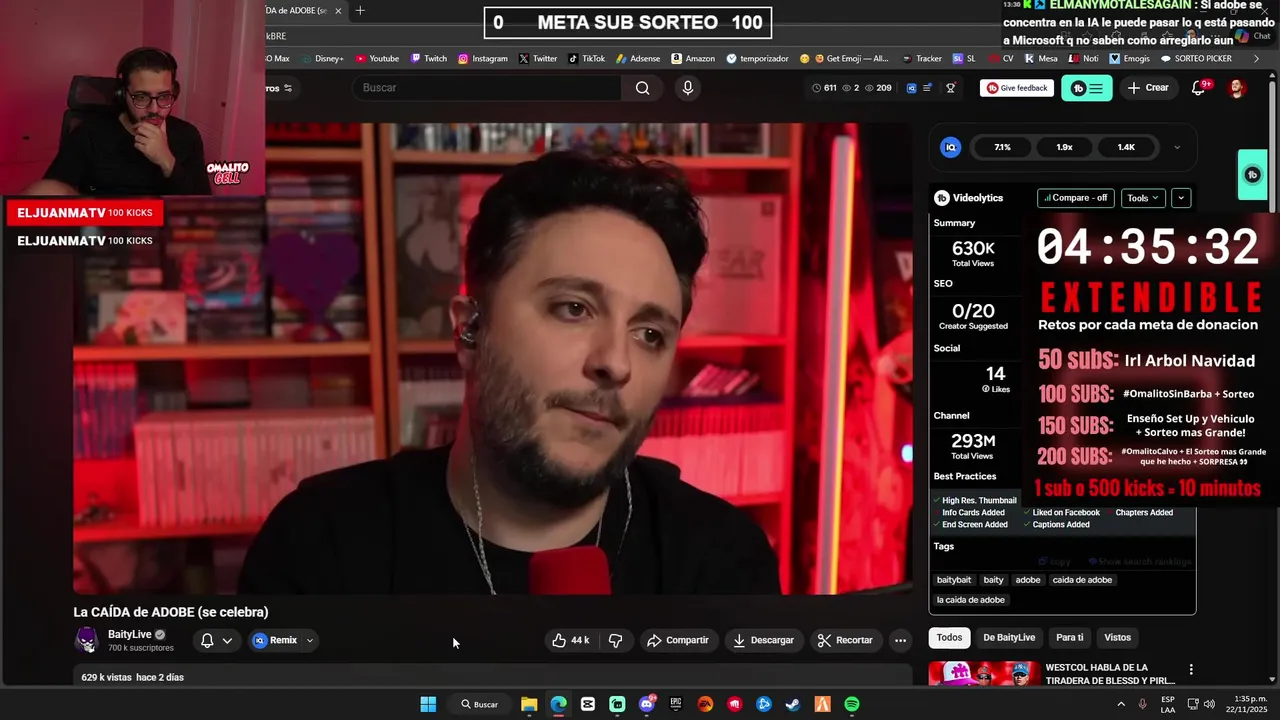
Task: Open Windows Start menu
Action: pos(428,704)
